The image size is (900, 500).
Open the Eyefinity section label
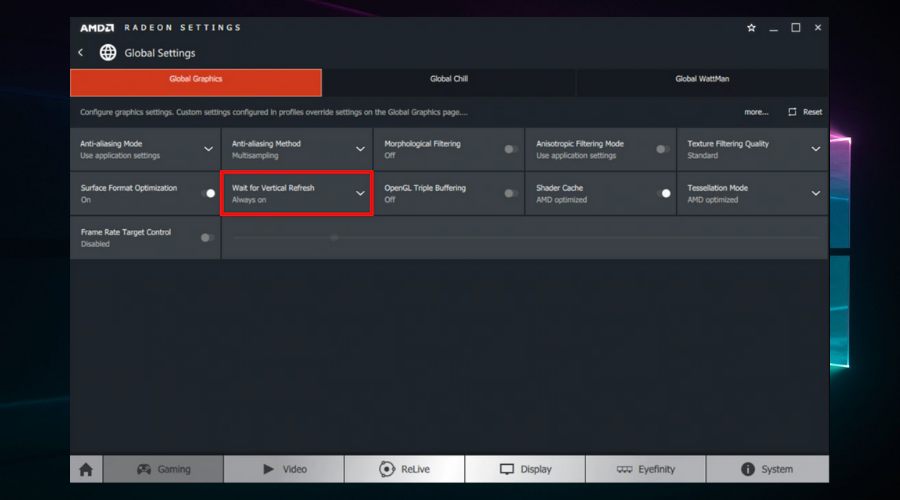coord(657,469)
